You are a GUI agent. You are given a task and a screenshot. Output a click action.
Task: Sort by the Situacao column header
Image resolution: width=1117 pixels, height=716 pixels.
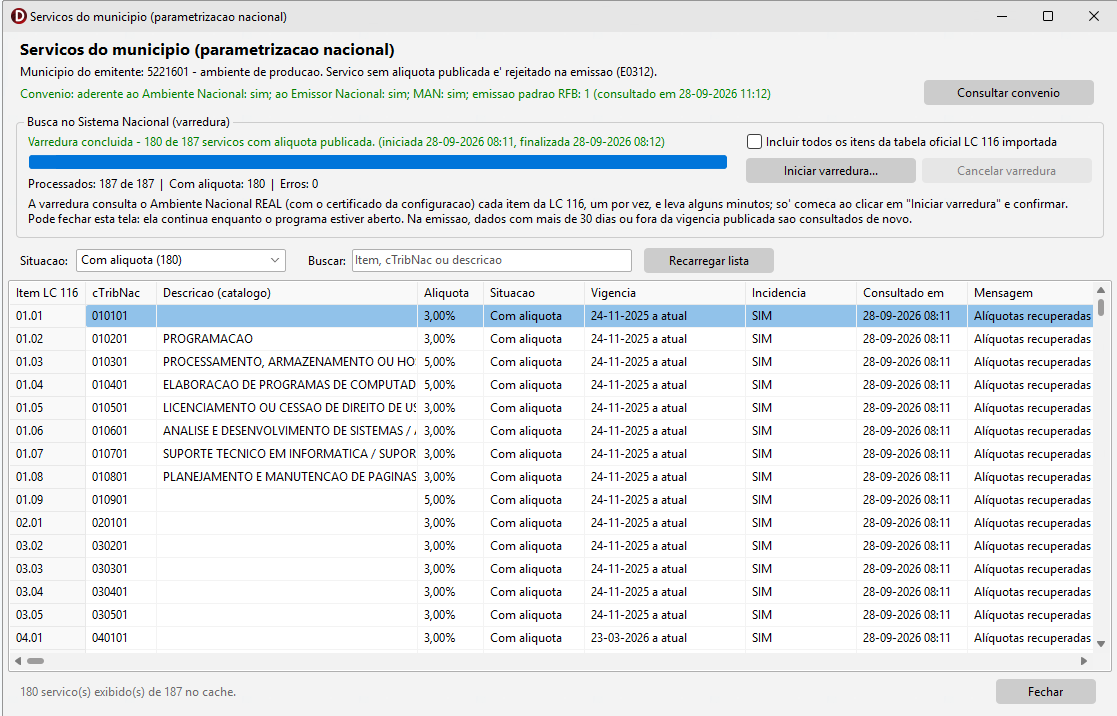pyautogui.click(x=534, y=293)
